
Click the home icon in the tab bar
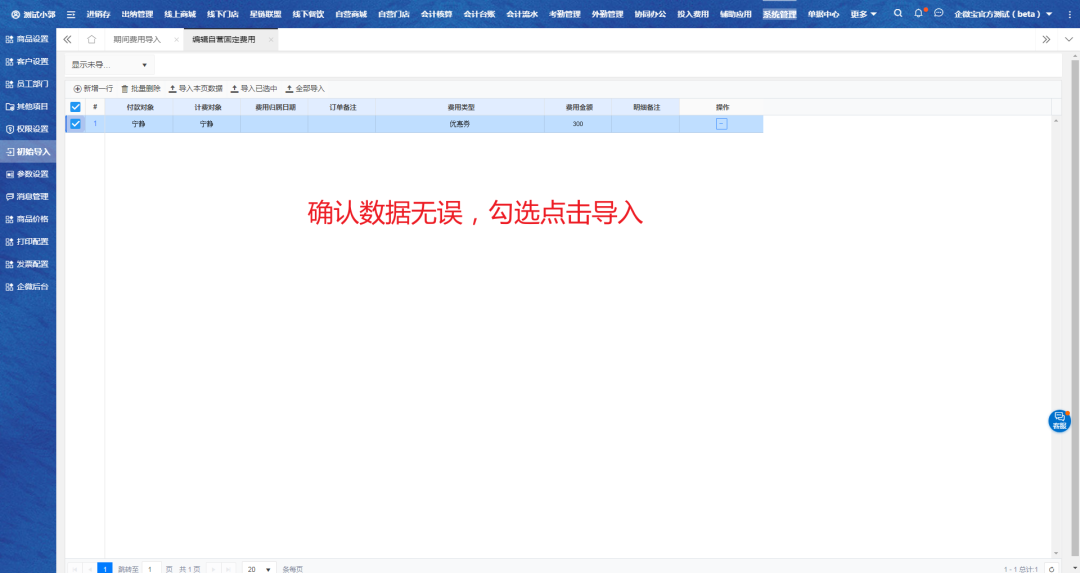click(92, 39)
